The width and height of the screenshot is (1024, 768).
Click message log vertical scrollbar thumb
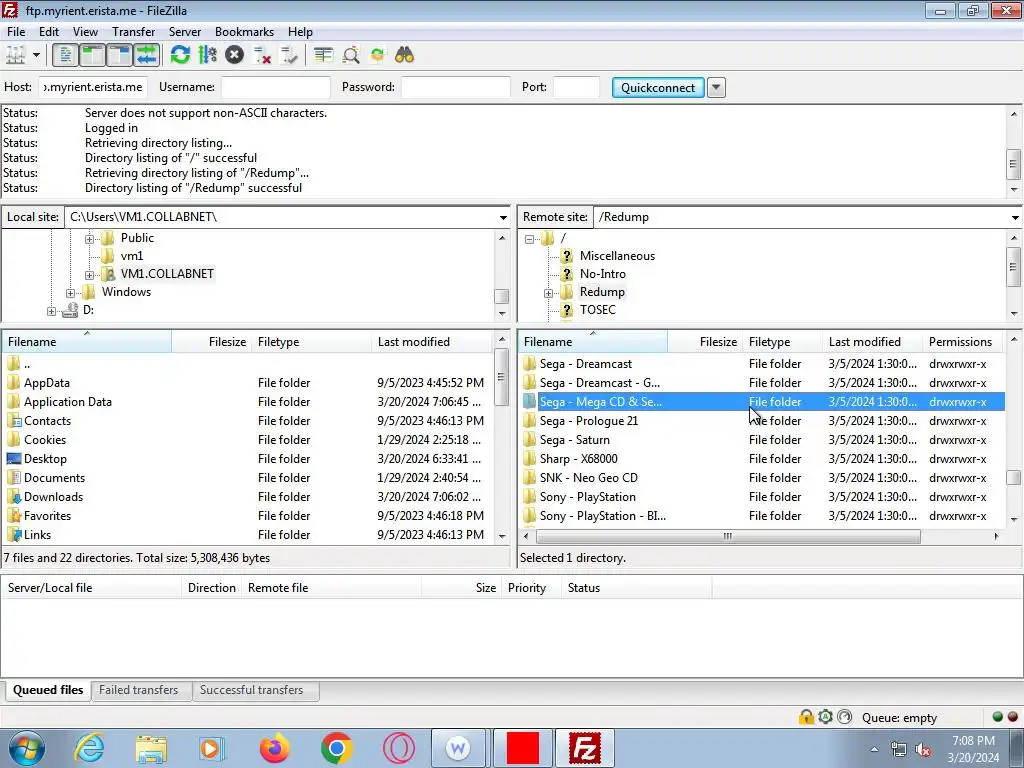(x=1014, y=165)
